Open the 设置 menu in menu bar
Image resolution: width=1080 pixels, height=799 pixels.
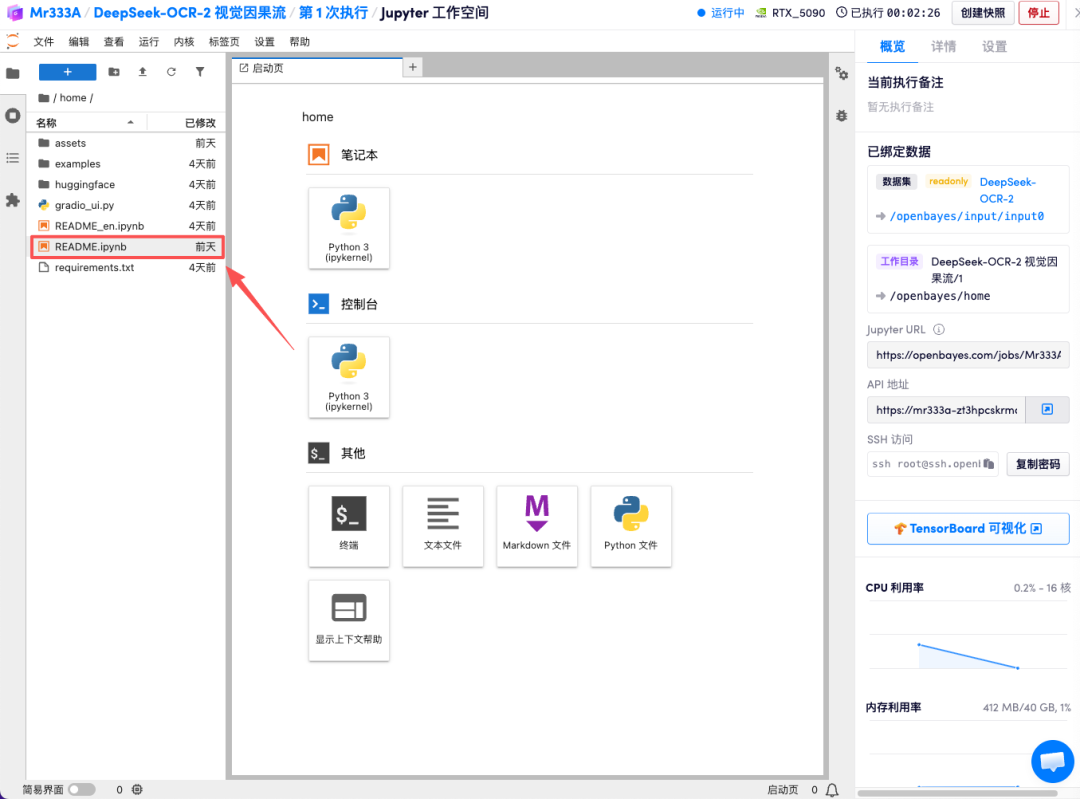tap(264, 42)
